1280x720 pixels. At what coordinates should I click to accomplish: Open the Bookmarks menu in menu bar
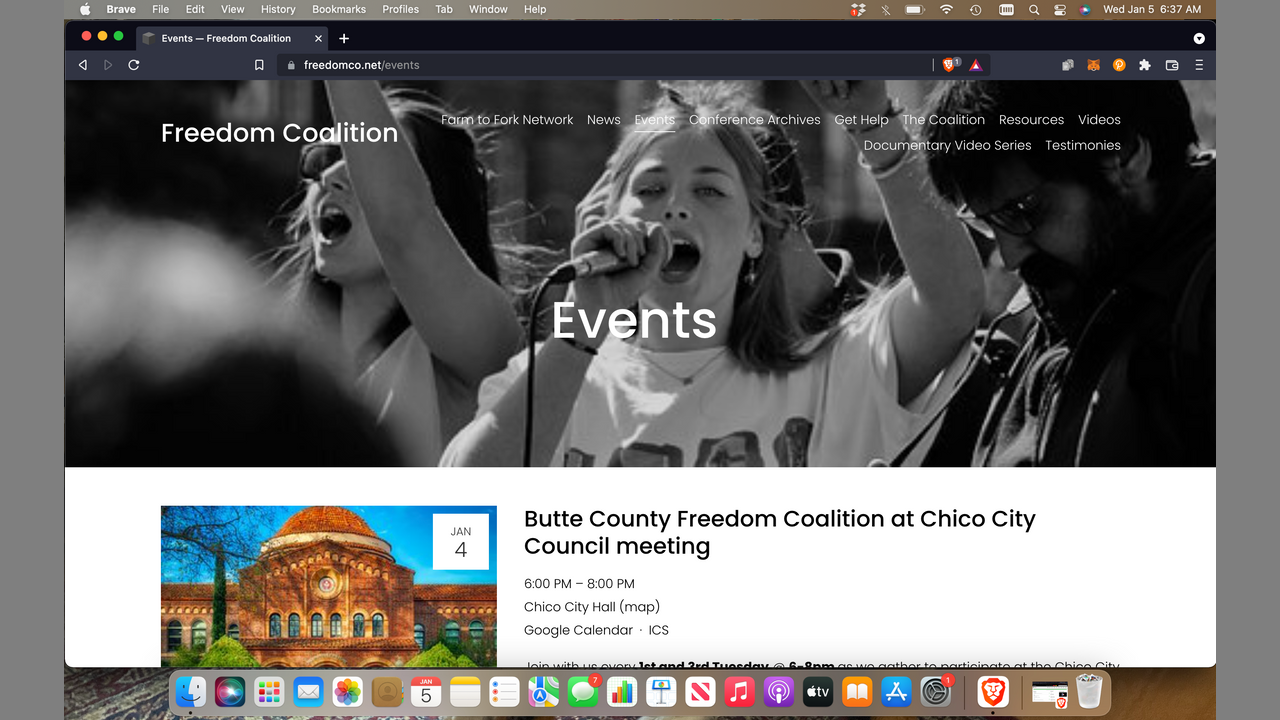click(x=339, y=9)
